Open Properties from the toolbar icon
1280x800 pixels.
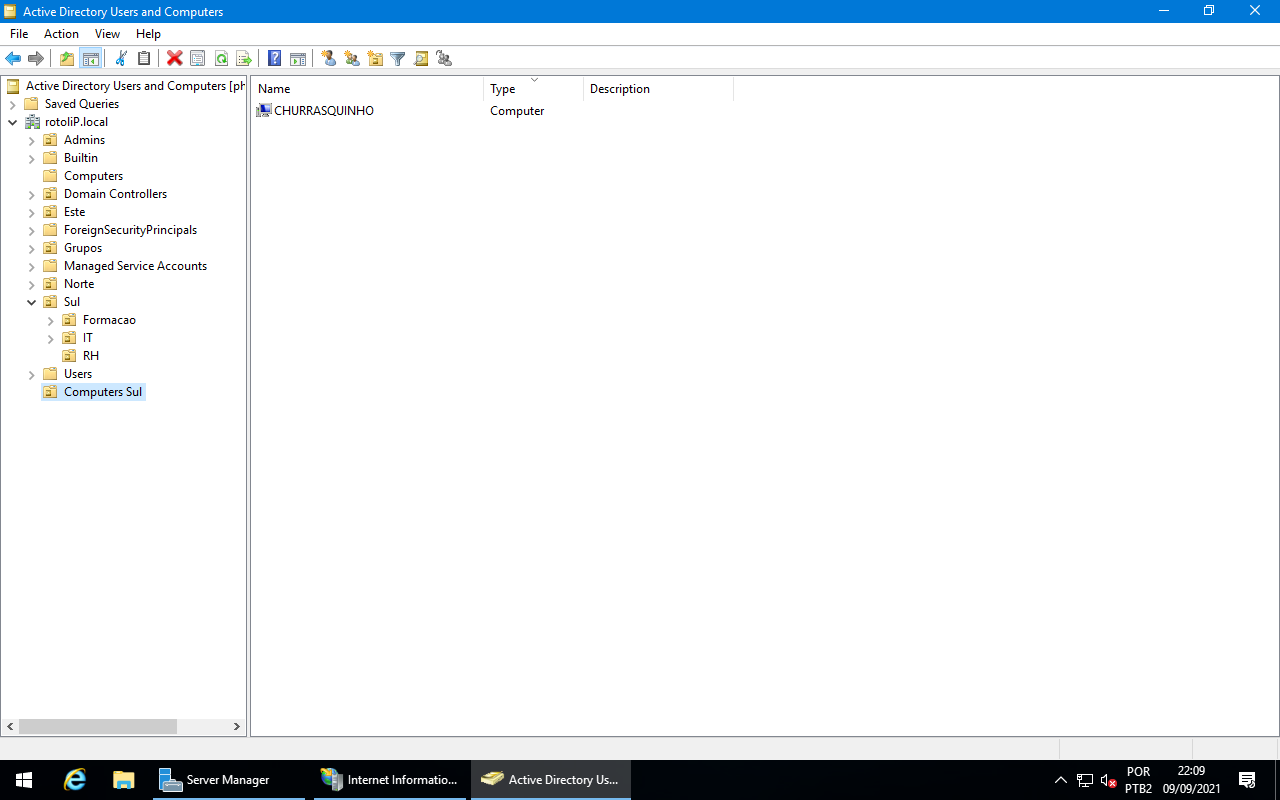(197, 59)
